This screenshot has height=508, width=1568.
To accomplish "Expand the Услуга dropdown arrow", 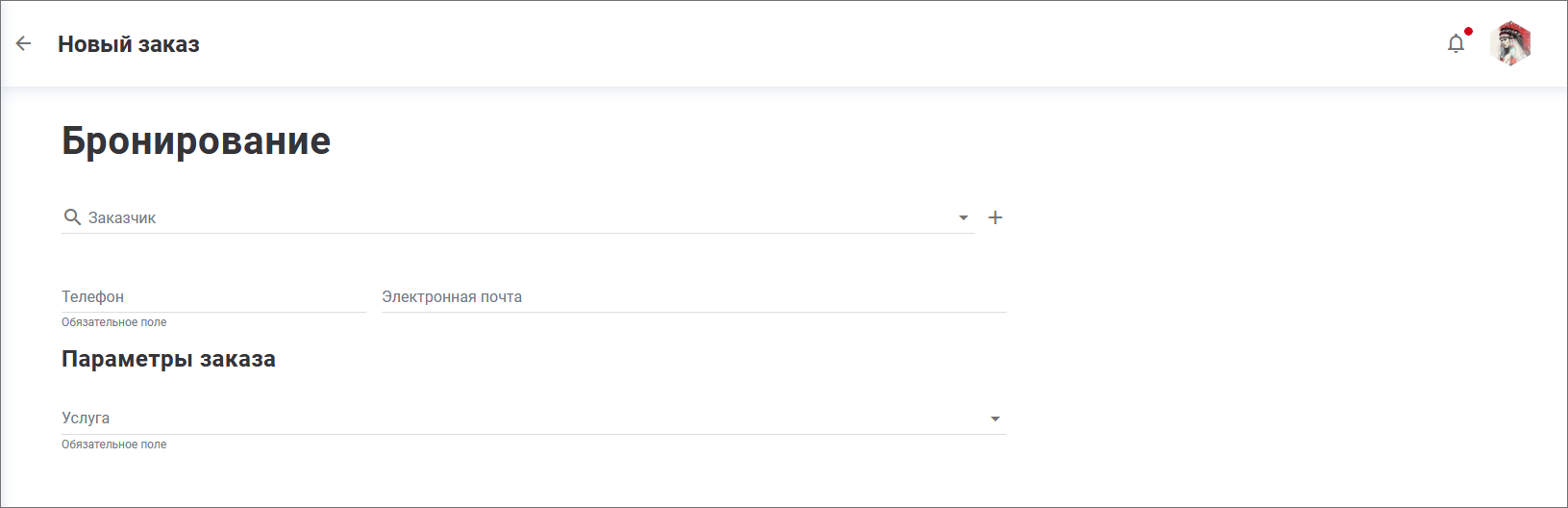I will pyautogui.click(x=995, y=419).
